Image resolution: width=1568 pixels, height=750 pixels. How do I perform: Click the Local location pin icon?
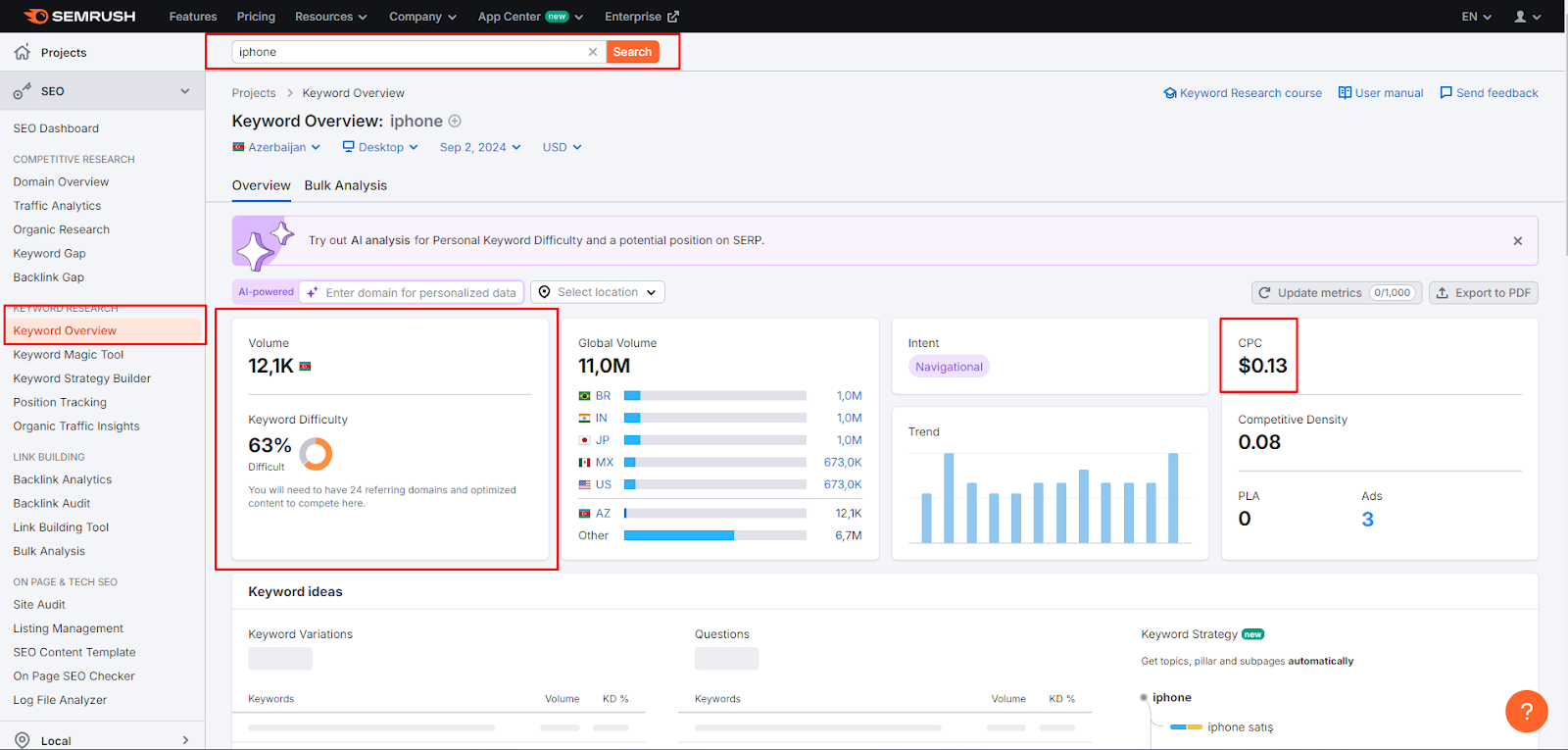(x=22, y=740)
